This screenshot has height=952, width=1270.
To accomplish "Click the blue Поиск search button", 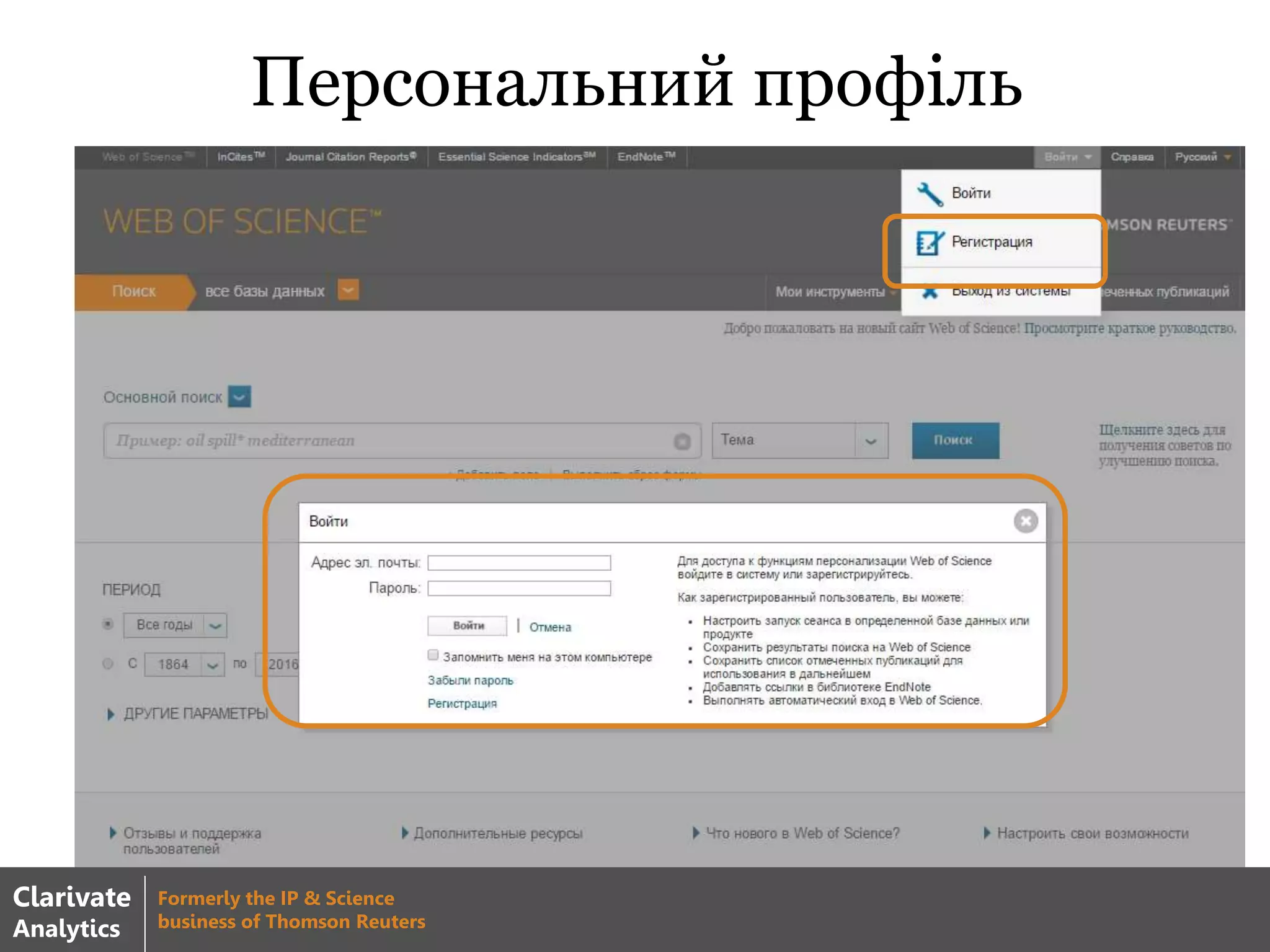I will point(955,441).
